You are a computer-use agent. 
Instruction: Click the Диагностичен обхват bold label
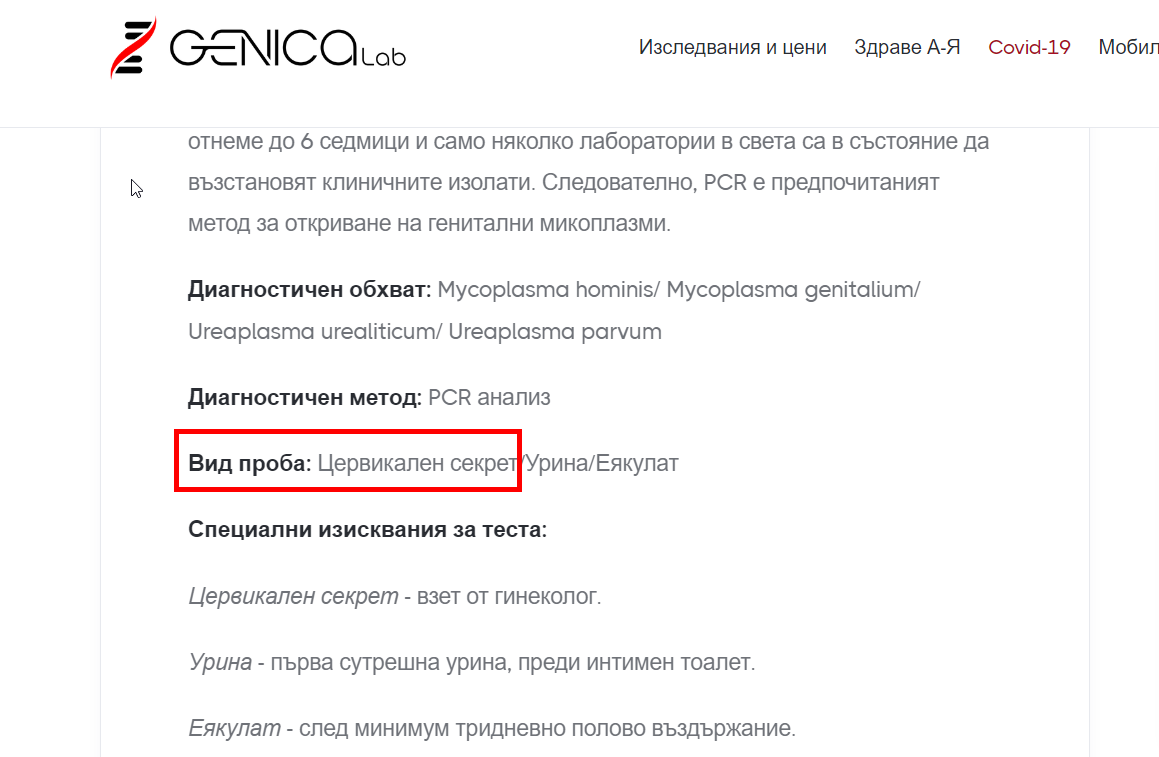click(x=309, y=290)
